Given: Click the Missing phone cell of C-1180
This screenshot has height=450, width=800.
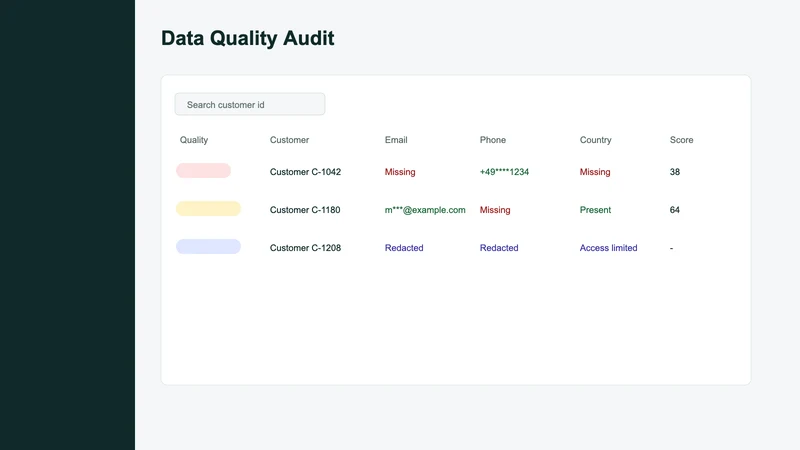Looking at the screenshot, I should (495, 210).
